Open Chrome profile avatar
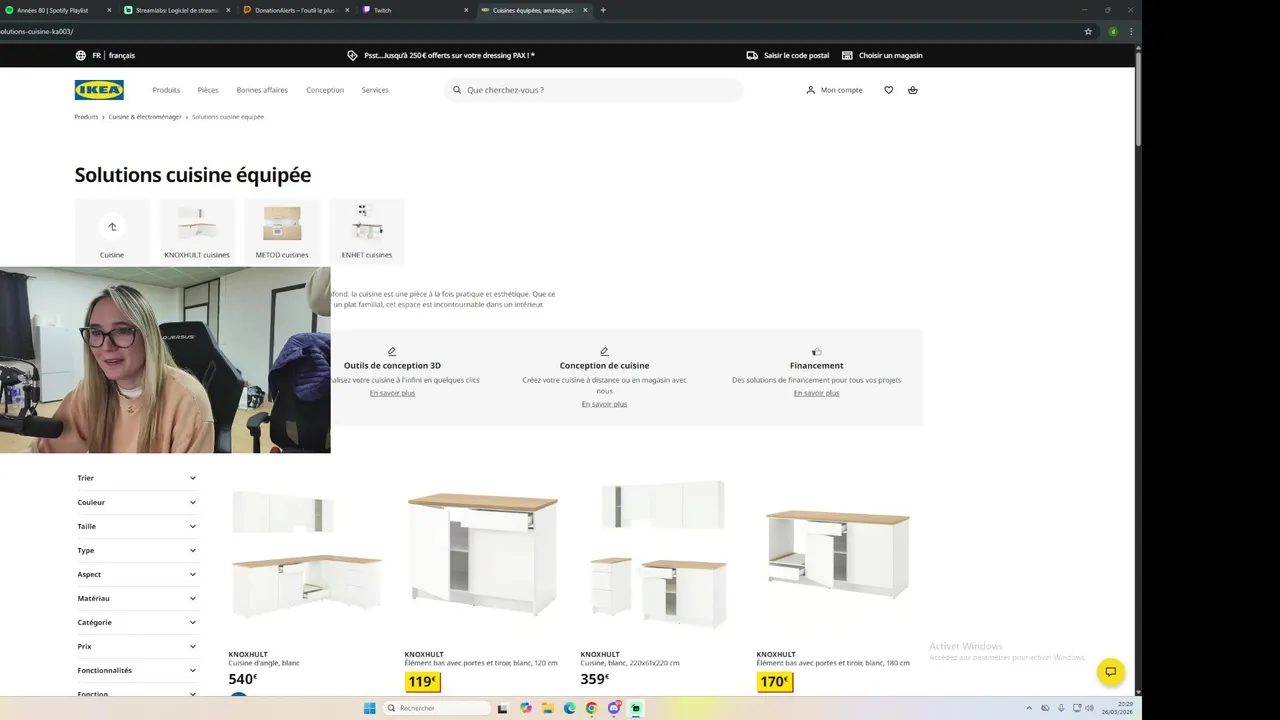This screenshot has width=1280, height=720. (x=1113, y=31)
